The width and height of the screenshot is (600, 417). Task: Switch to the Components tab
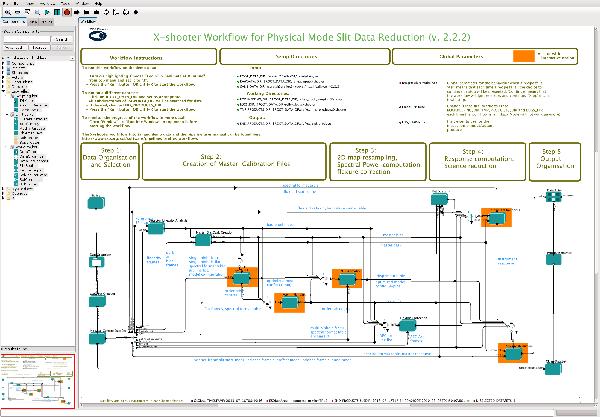(x=14, y=21)
